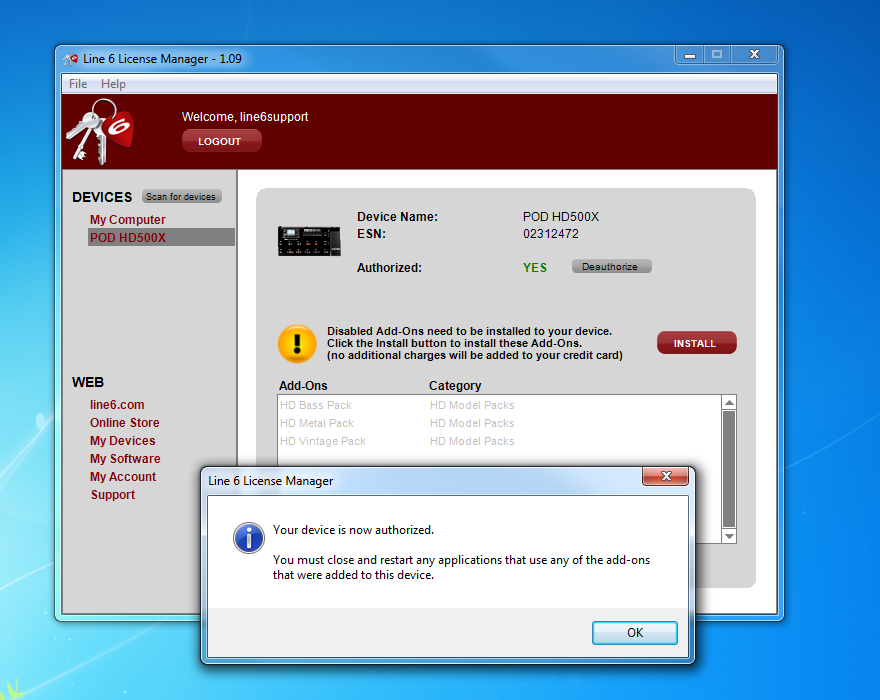Maximize the License Manager window
This screenshot has width=880, height=700.
point(717,55)
